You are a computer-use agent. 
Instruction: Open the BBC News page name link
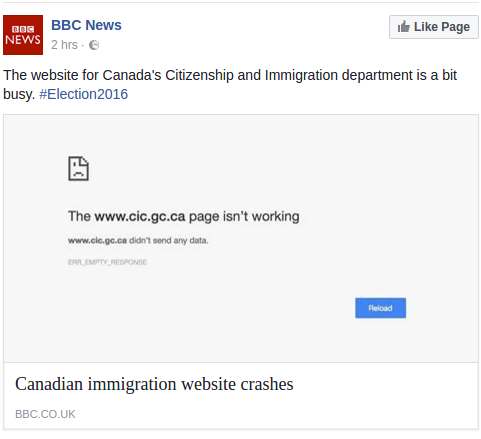click(x=86, y=25)
